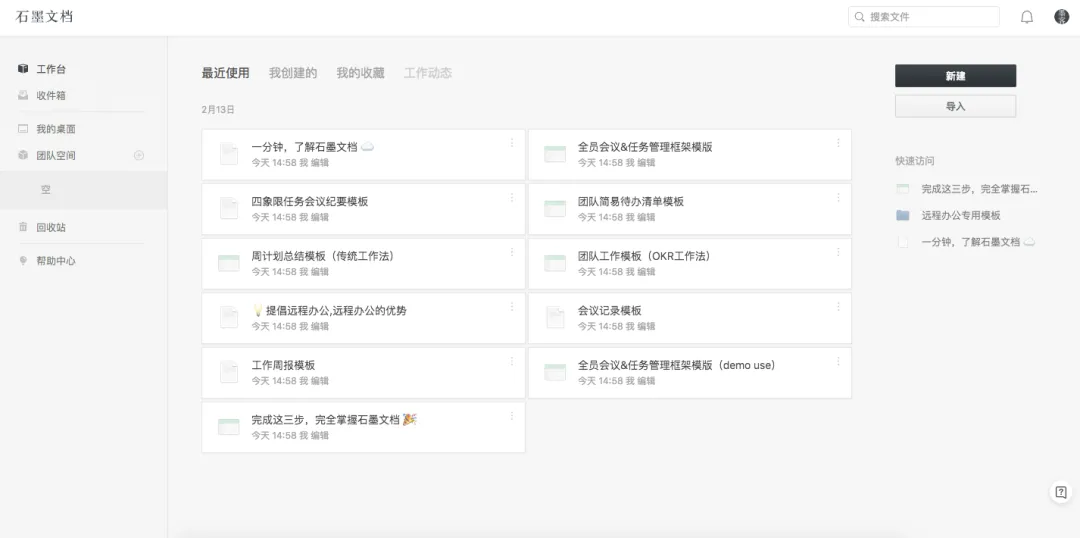Open quick access 远程办公专用模板 folder link
The height and width of the screenshot is (538, 1080).
[x=961, y=216]
